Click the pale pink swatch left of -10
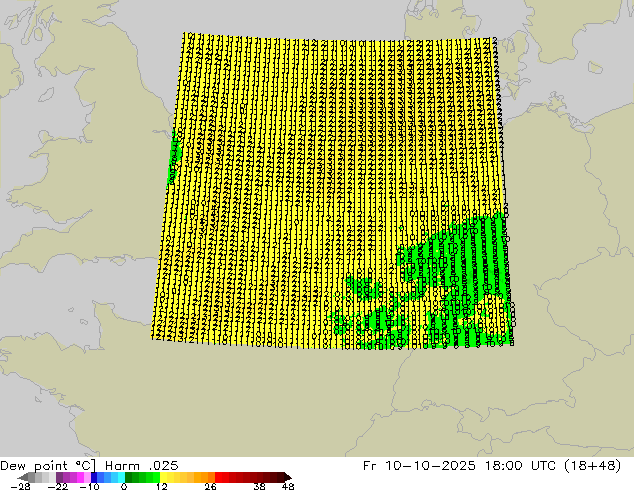The image size is (634, 490). [87, 477]
